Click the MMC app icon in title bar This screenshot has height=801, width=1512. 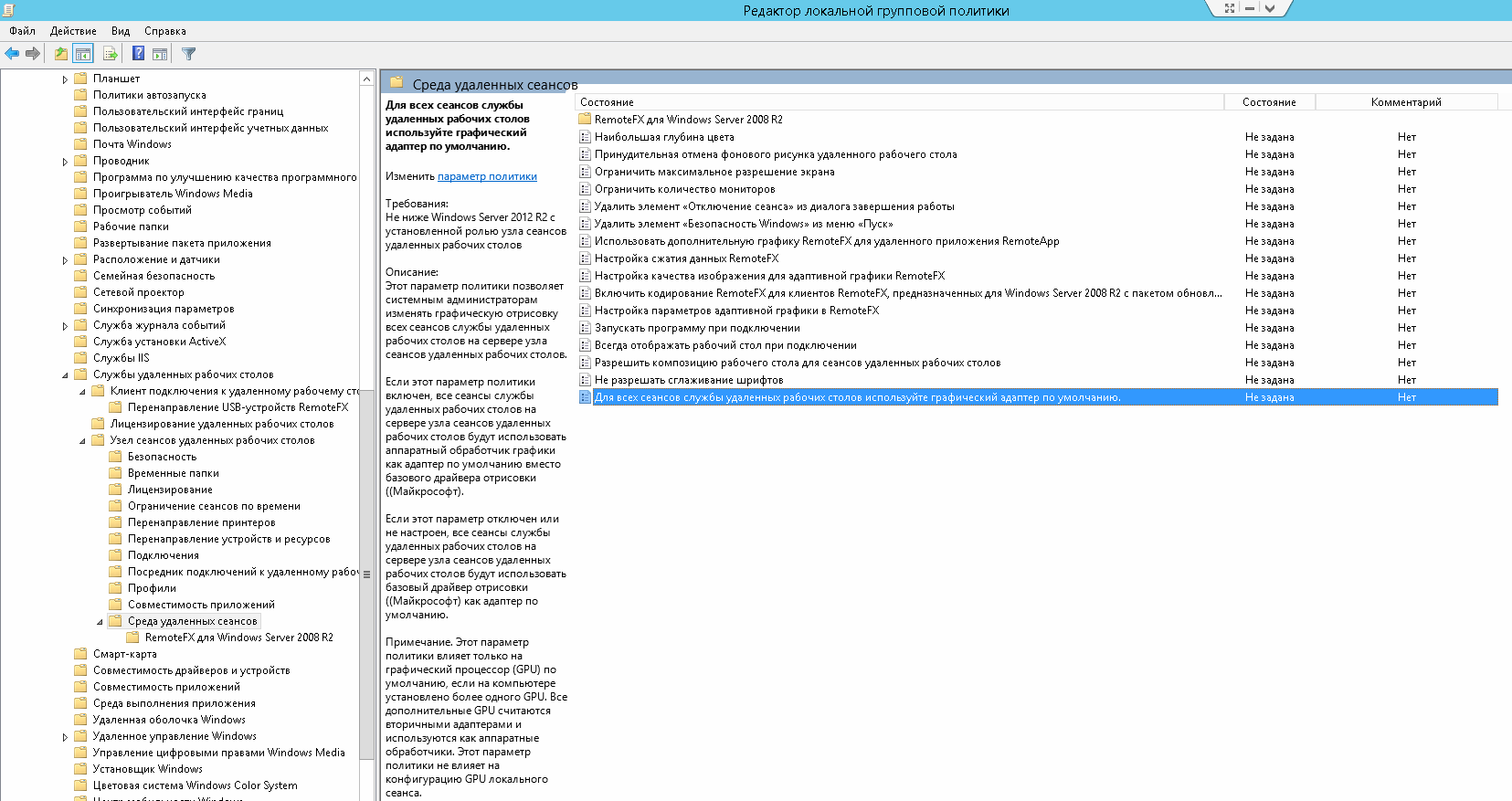click(8, 9)
